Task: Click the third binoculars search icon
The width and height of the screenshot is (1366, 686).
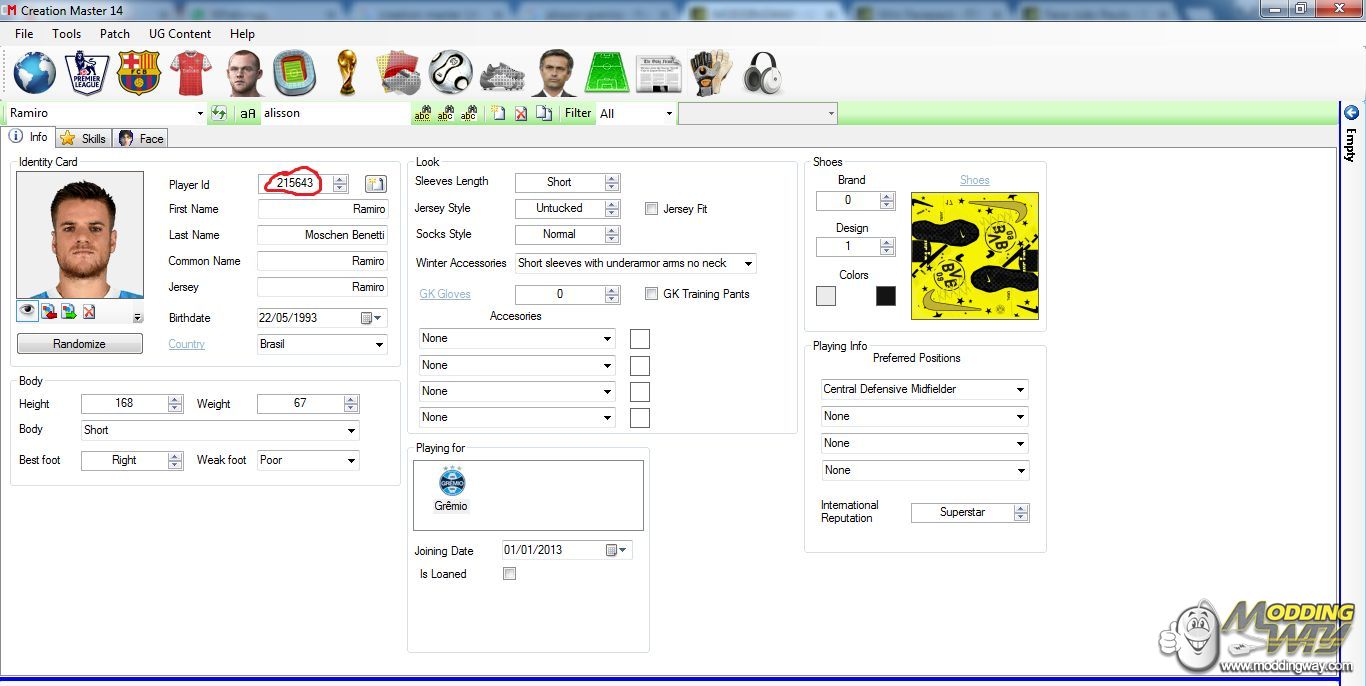Action: click(x=469, y=113)
